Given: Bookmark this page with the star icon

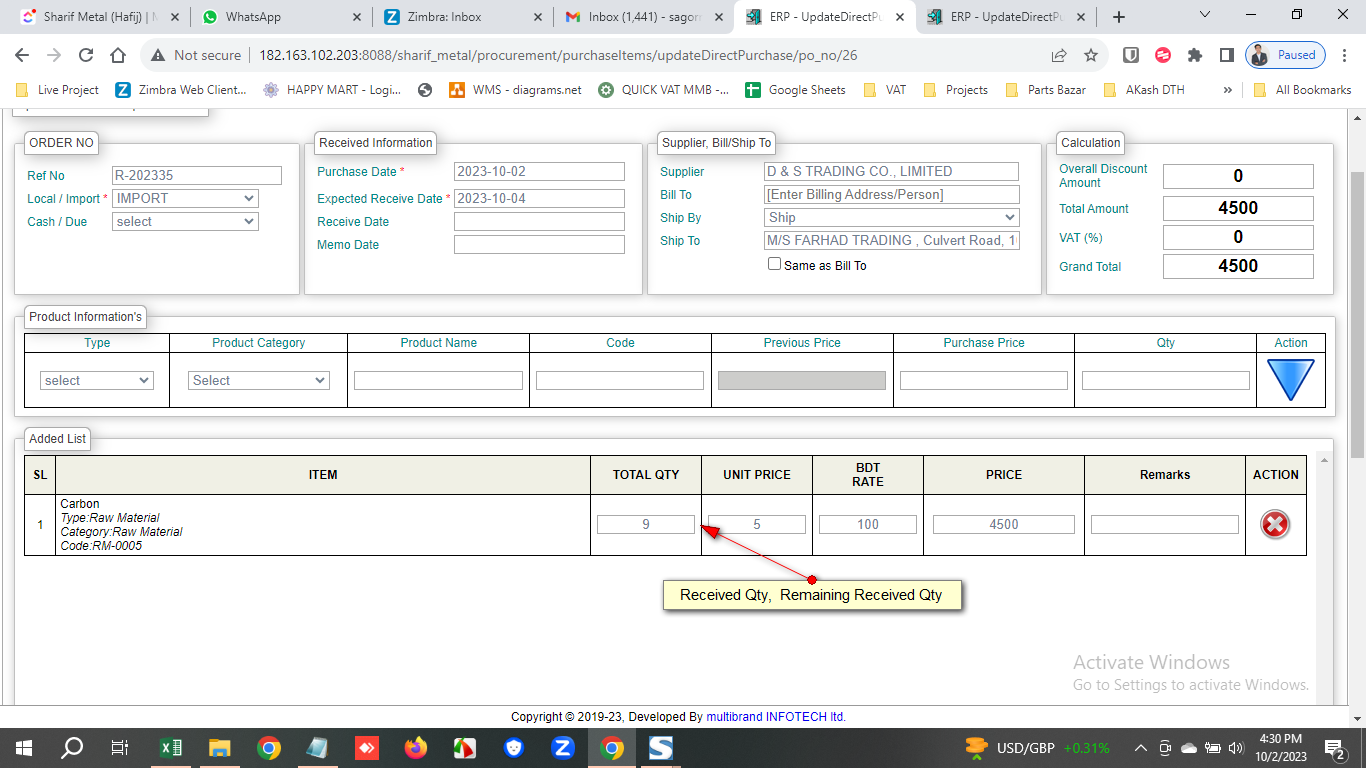Looking at the screenshot, I should tap(1091, 56).
